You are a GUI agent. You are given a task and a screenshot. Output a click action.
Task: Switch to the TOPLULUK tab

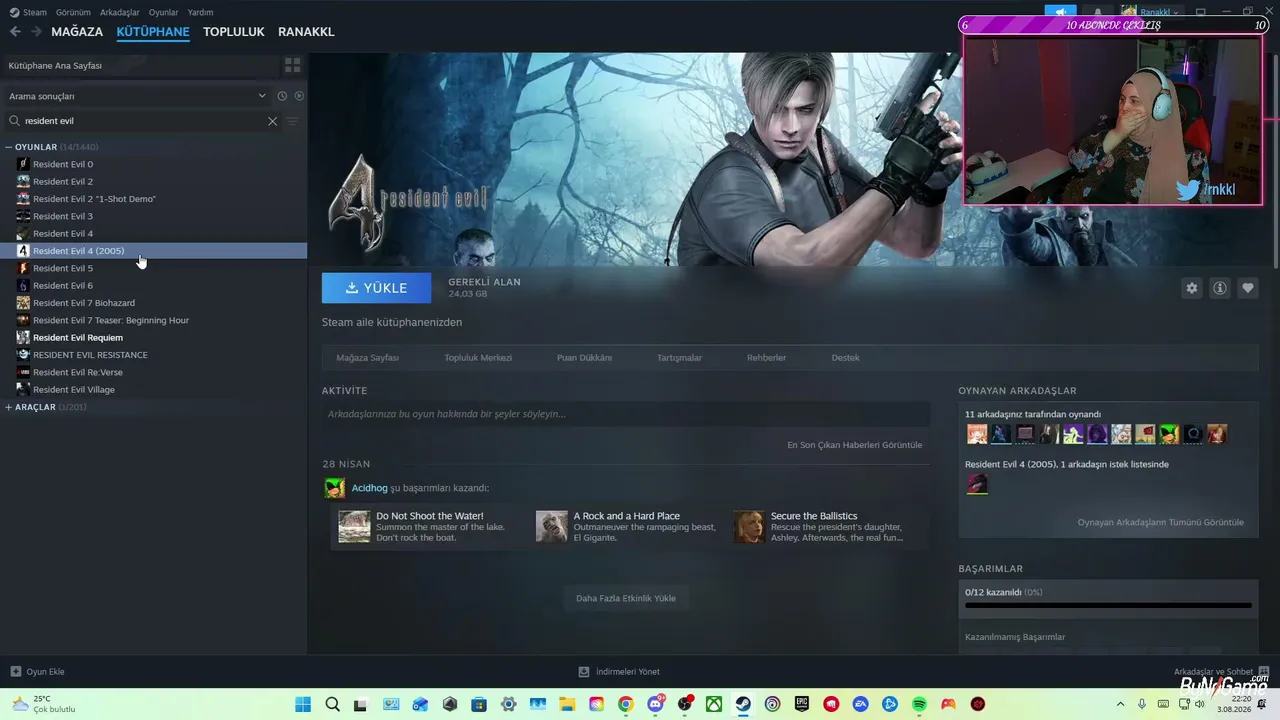[234, 32]
